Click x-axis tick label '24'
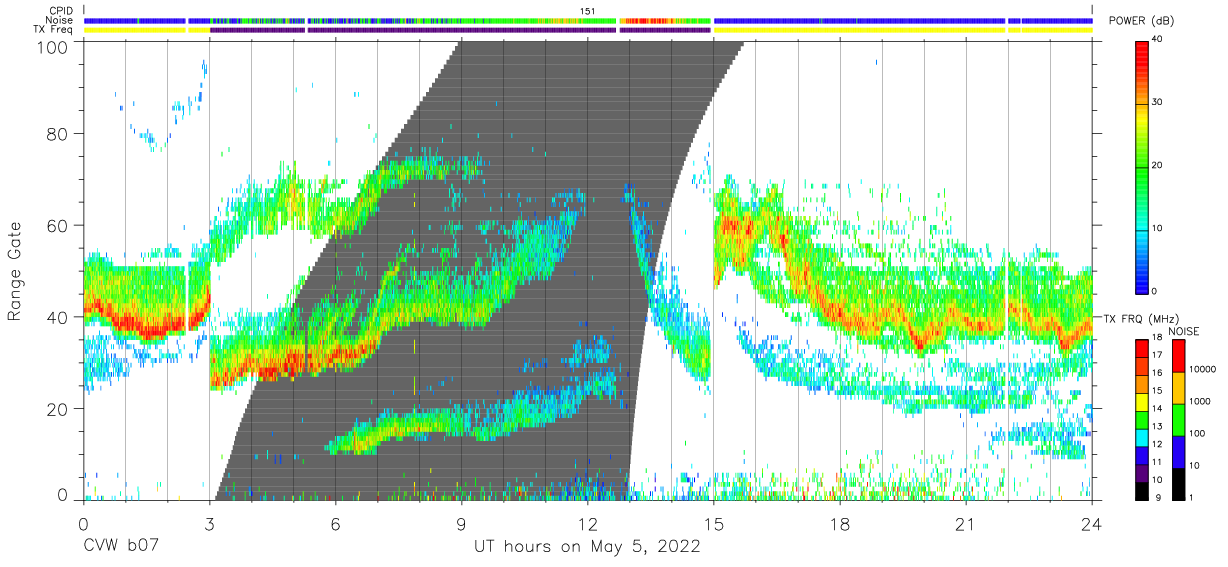The width and height of the screenshot is (1228, 567). pyautogui.click(x=1092, y=524)
